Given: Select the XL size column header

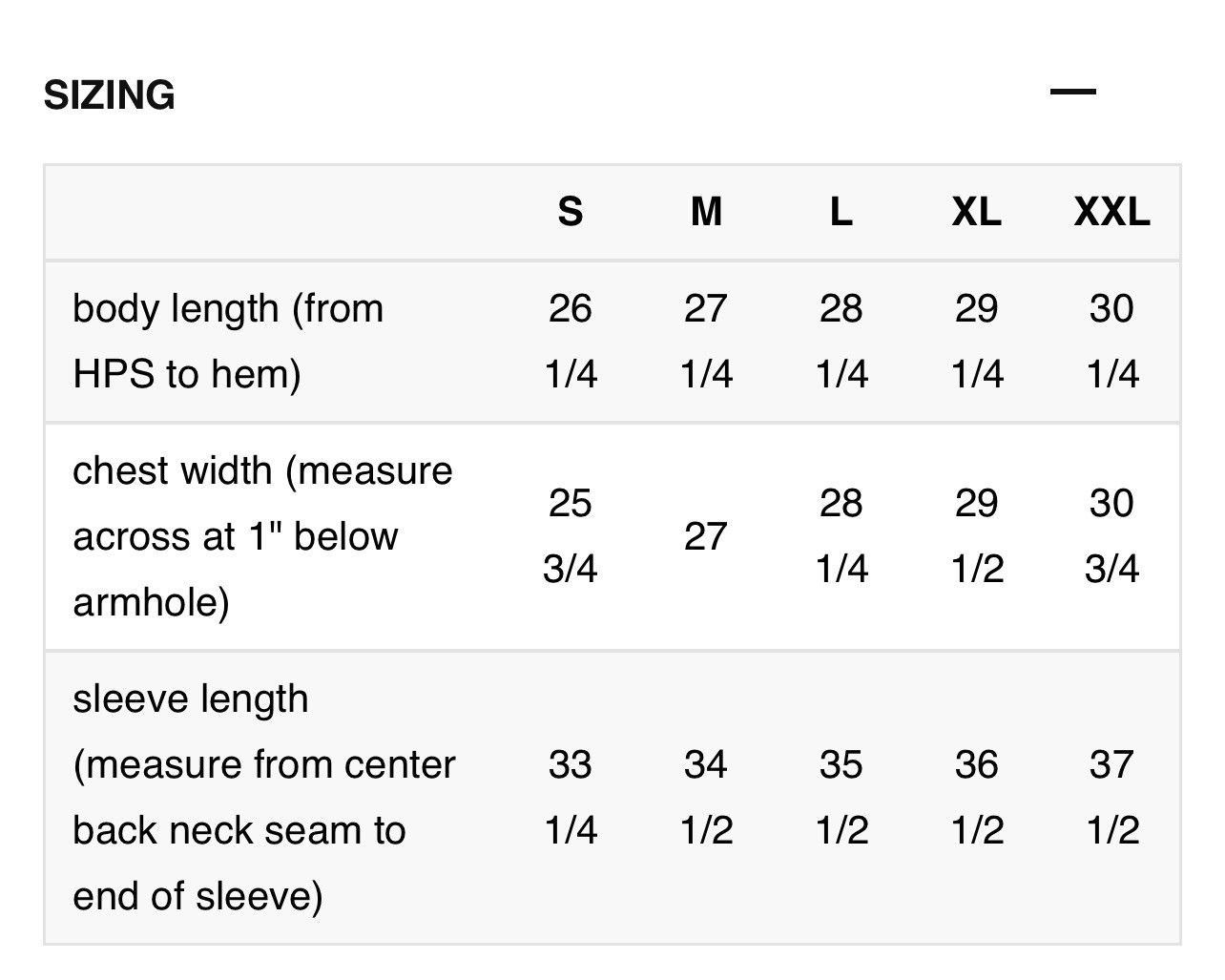Looking at the screenshot, I should 977,211.
